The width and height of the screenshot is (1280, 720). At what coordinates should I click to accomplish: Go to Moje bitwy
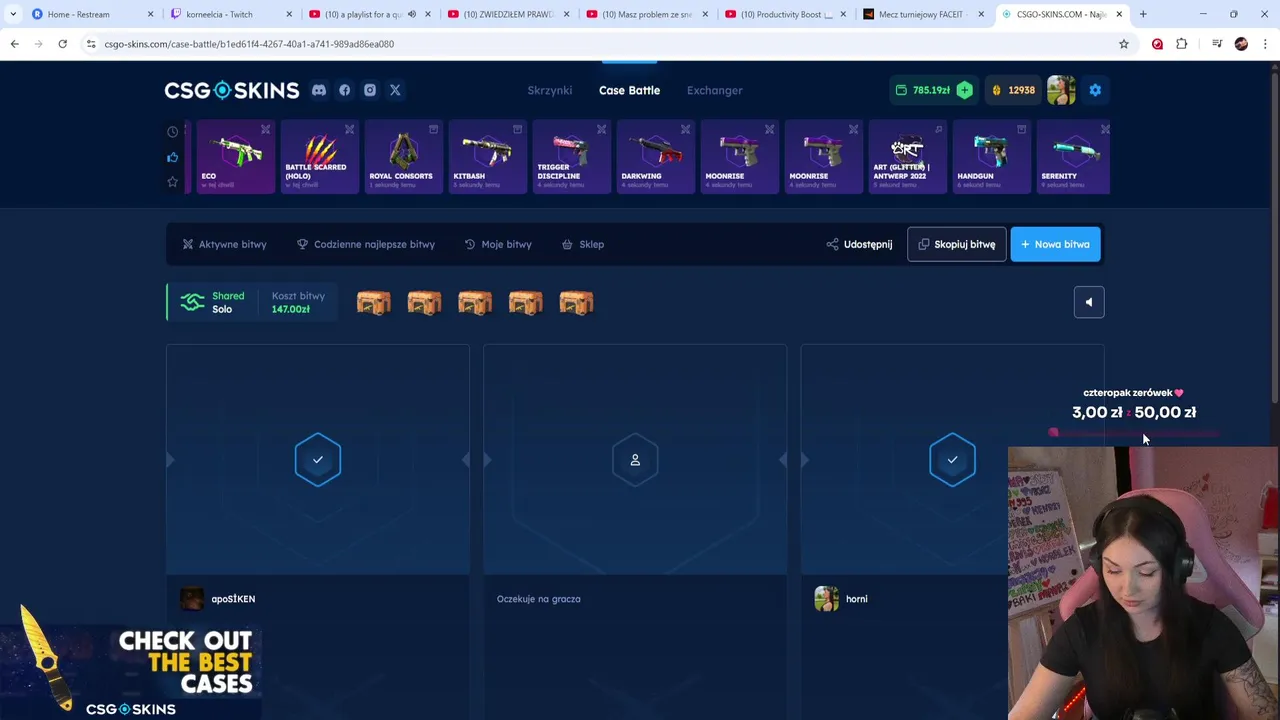pos(498,244)
